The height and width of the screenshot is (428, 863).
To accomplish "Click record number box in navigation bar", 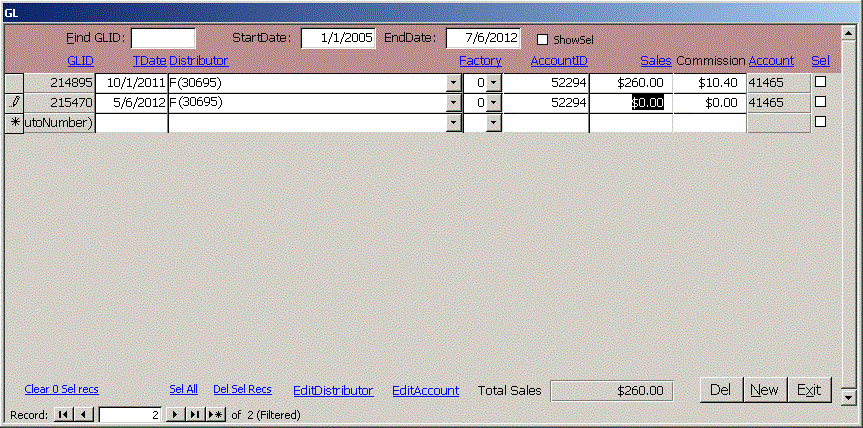I will tap(130, 415).
